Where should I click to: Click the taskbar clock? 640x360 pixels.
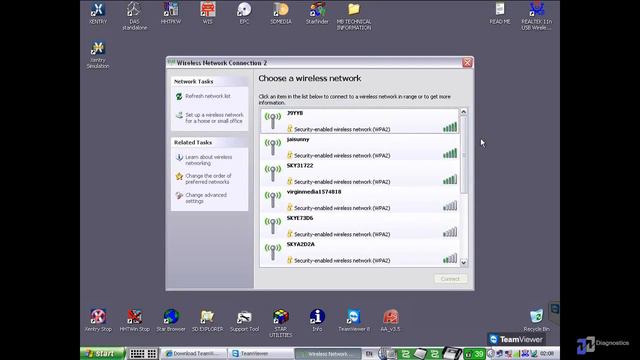547,353
